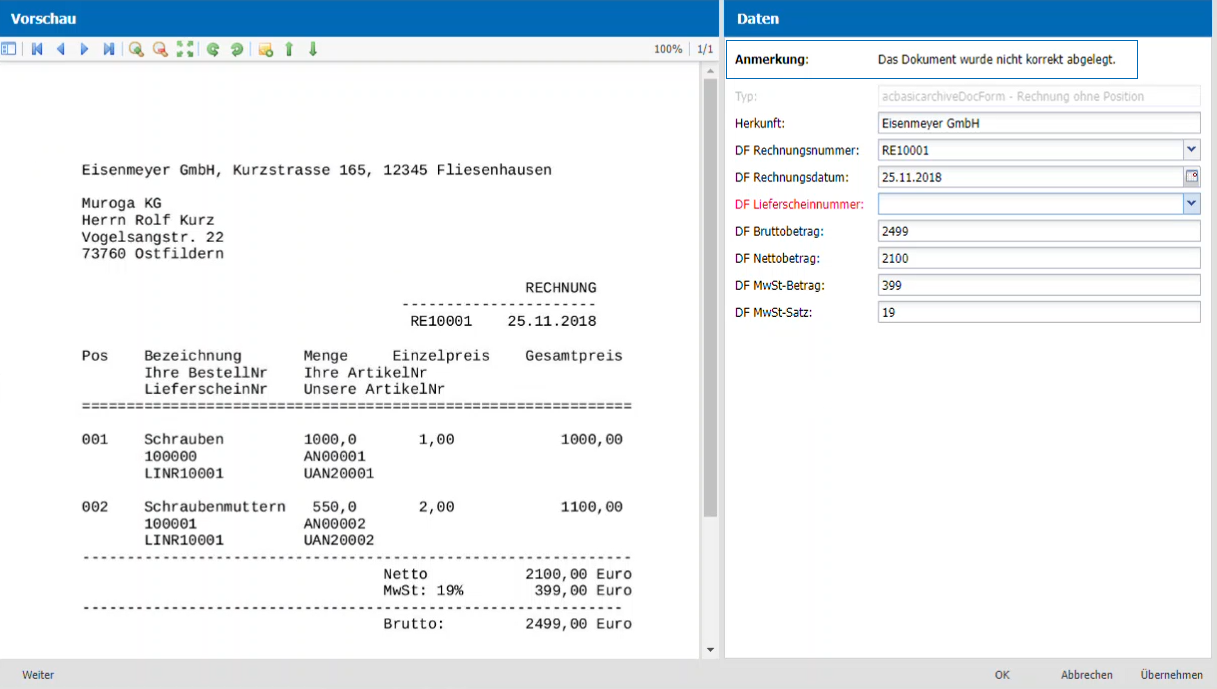
Task: Toggle the thumbnail sidebar panel icon
Action: 9,49
